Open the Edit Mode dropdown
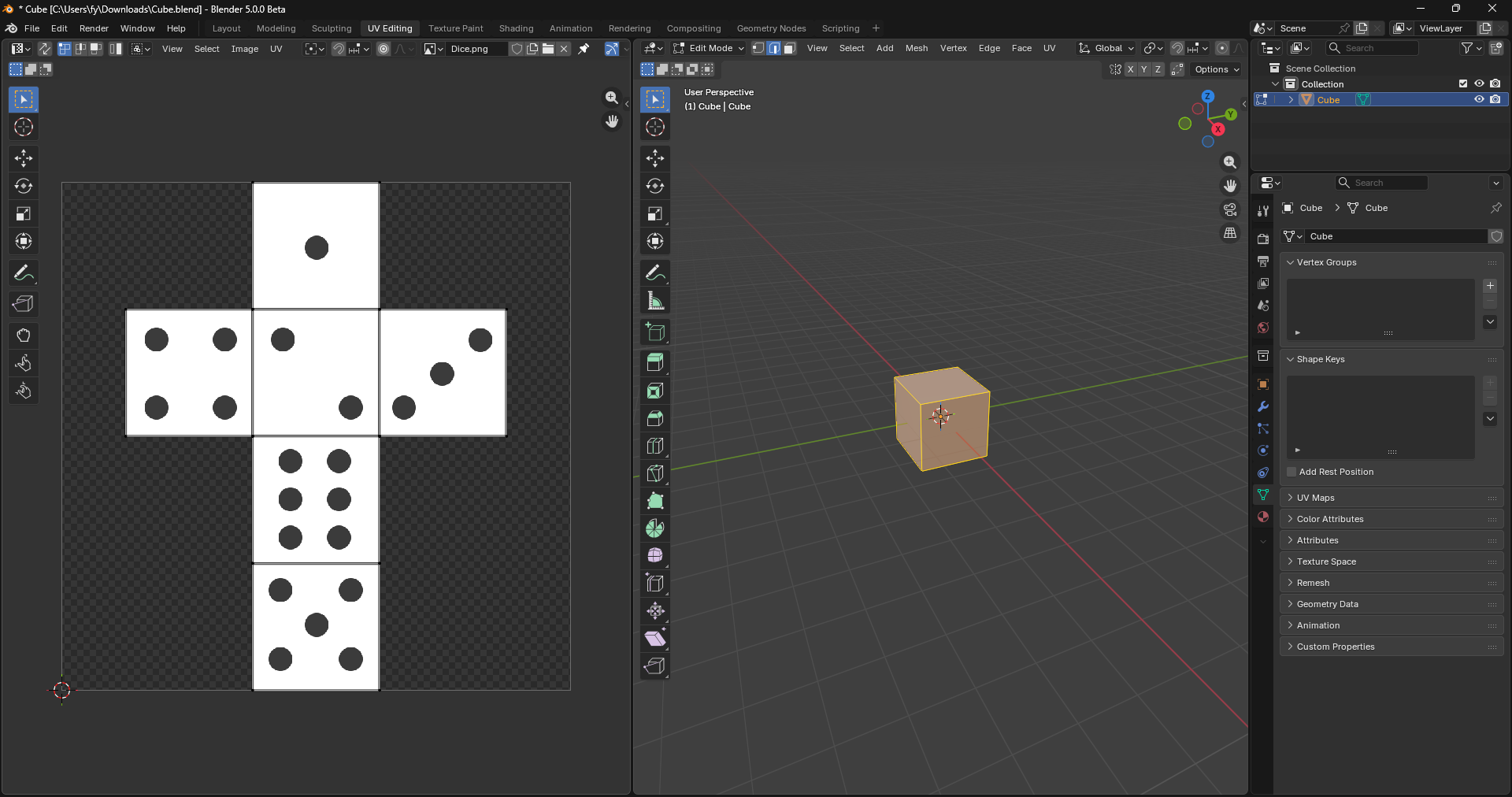 [709, 49]
